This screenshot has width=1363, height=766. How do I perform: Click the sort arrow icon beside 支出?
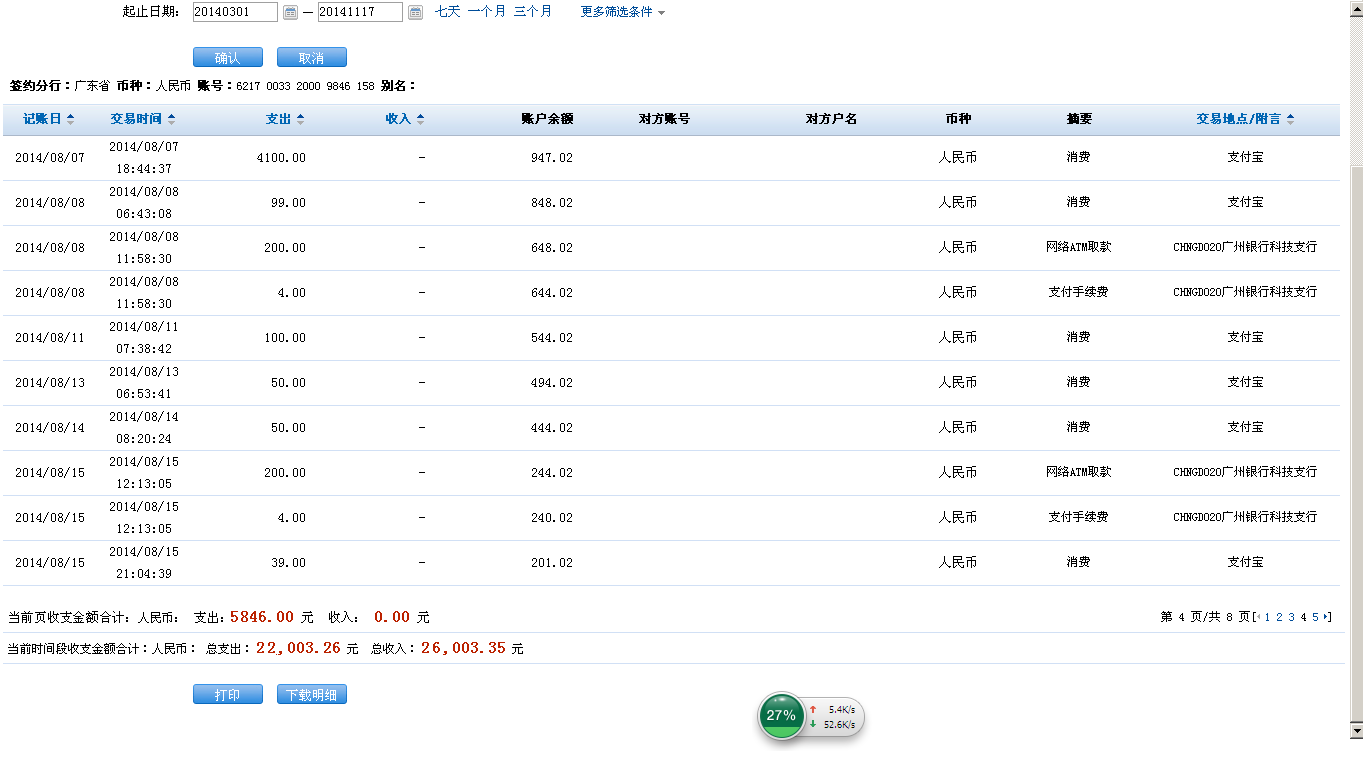tap(300, 119)
